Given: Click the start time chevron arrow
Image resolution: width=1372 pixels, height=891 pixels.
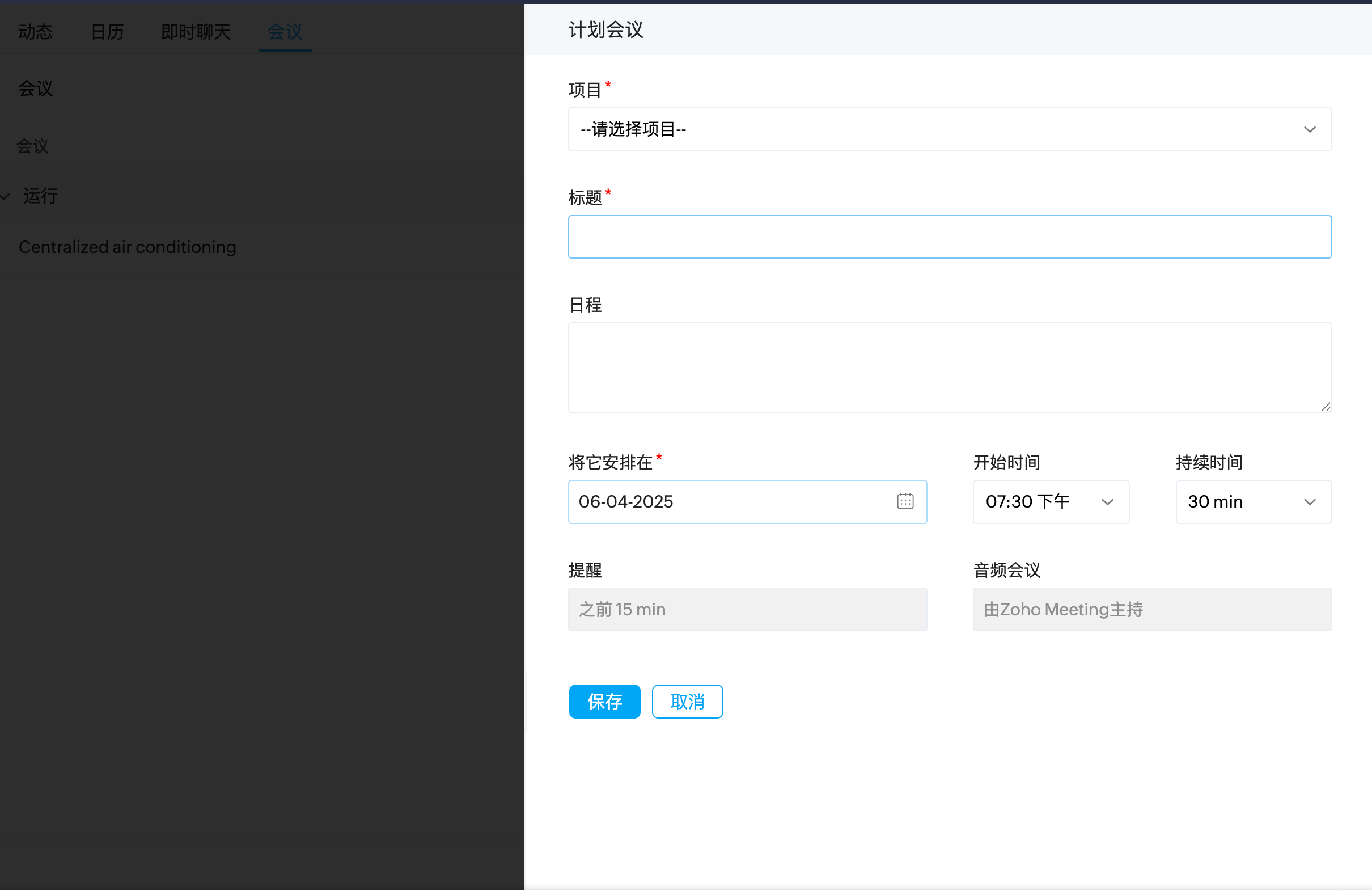Looking at the screenshot, I should 1107,502.
